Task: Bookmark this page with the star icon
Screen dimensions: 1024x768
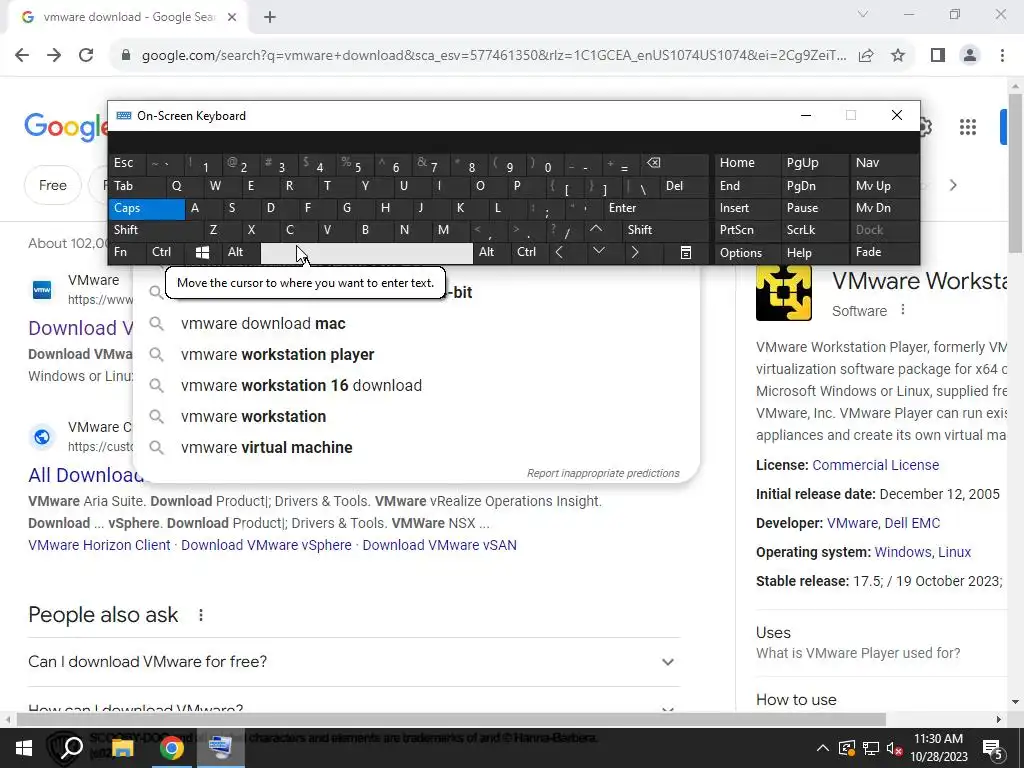Action: pyautogui.click(x=898, y=56)
